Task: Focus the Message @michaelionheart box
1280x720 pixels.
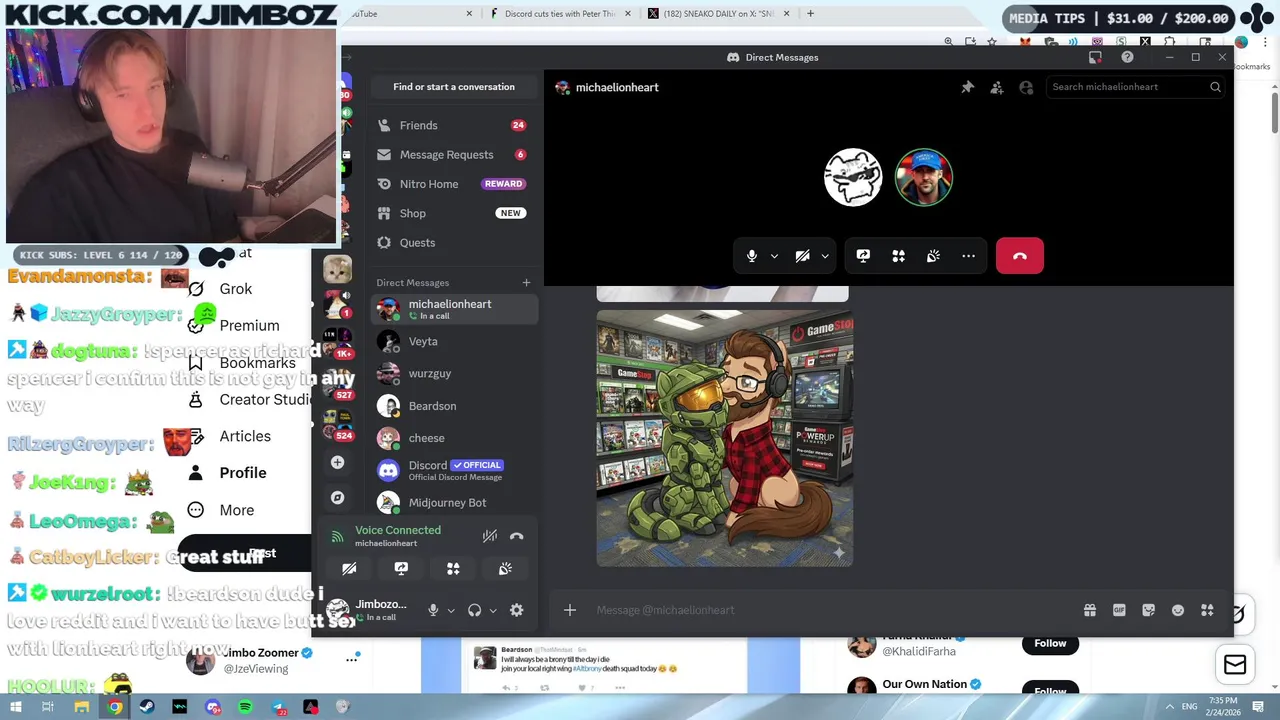Action: coord(830,610)
